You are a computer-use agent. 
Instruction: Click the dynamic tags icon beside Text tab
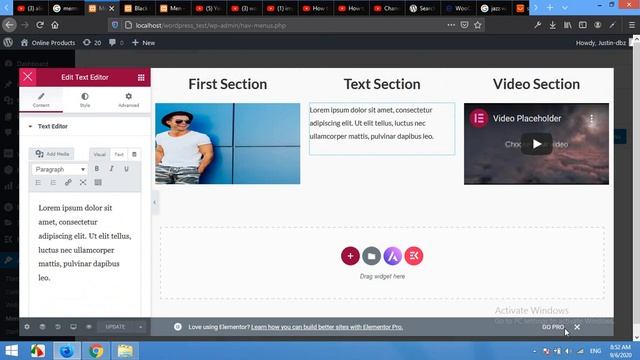click(x=134, y=154)
